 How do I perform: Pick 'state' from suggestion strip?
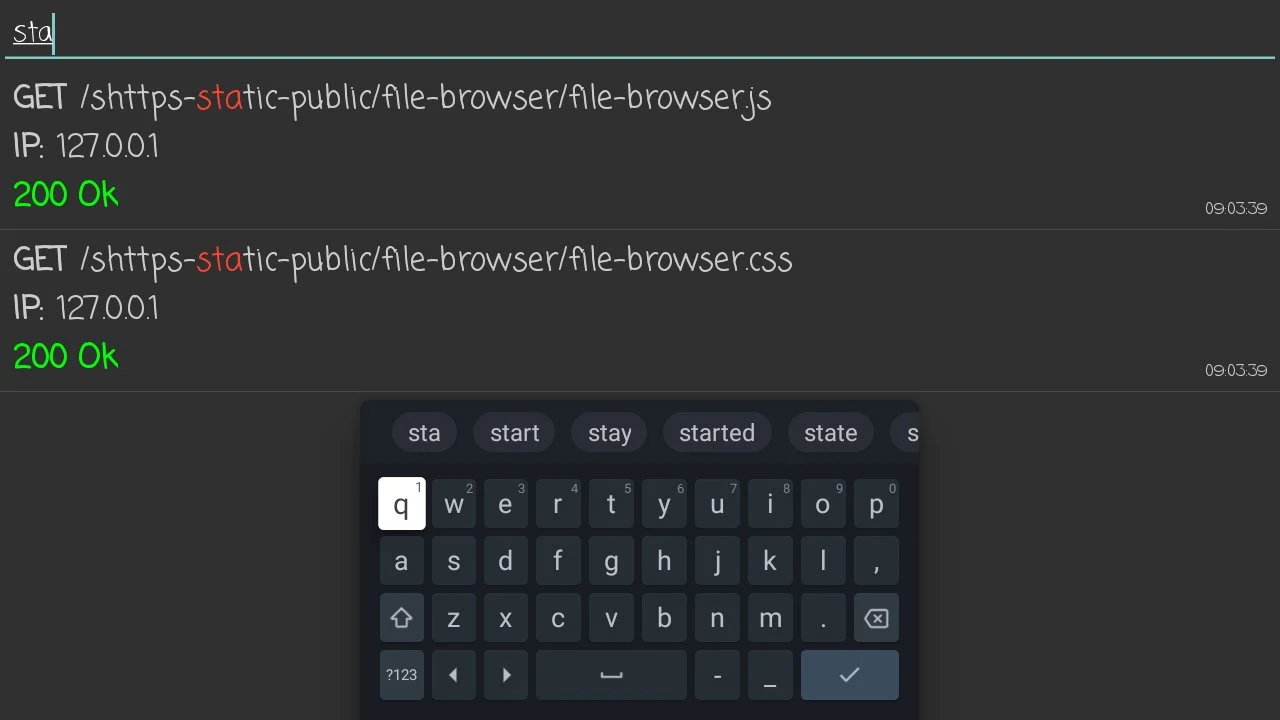click(831, 433)
